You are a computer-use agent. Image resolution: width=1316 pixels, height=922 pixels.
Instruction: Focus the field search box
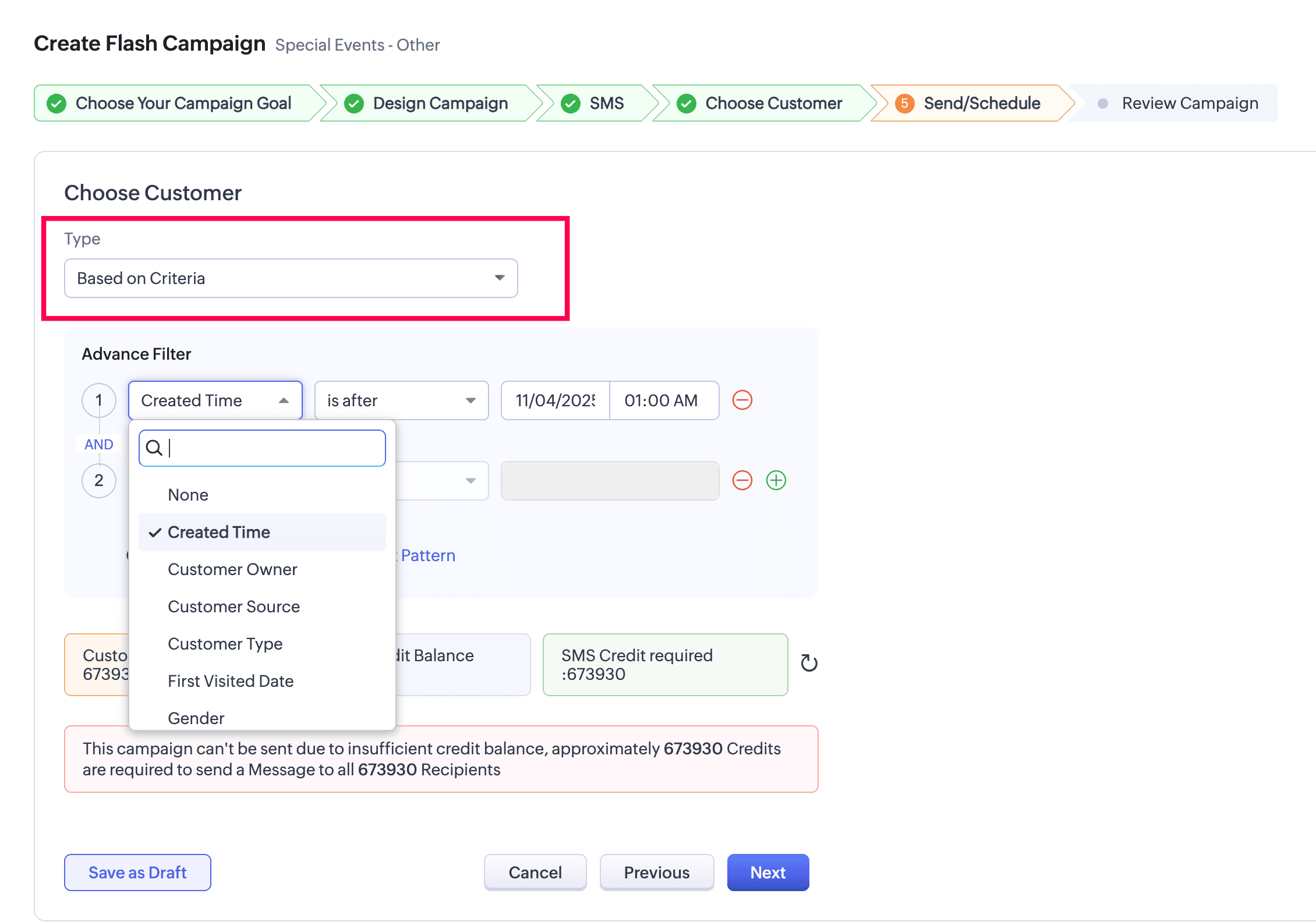[x=262, y=448]
